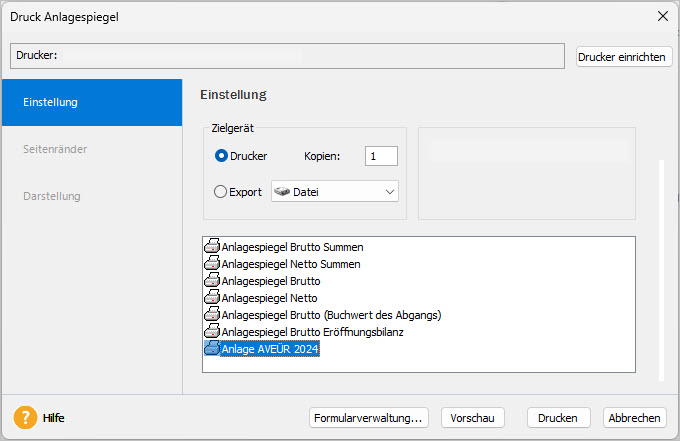Click printer icon beside Anlagespiegel Brutto Summen
680x441 pixels.
tap(212, 246)
